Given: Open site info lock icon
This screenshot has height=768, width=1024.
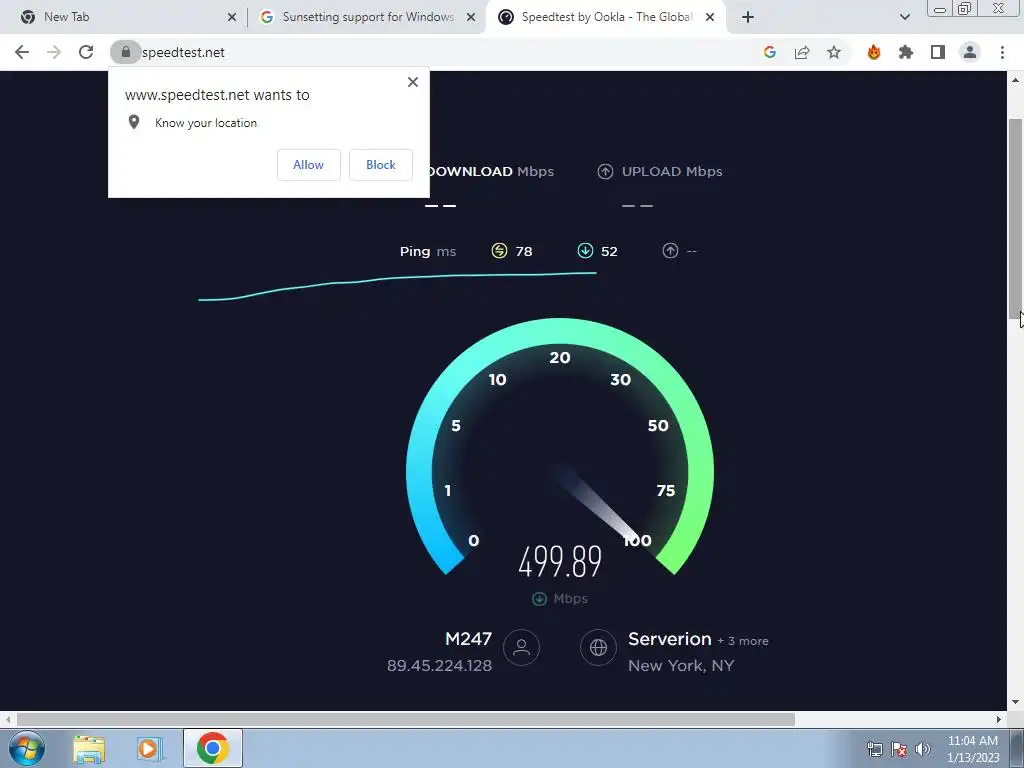Looking at the screenshot, I should point(125,52).
